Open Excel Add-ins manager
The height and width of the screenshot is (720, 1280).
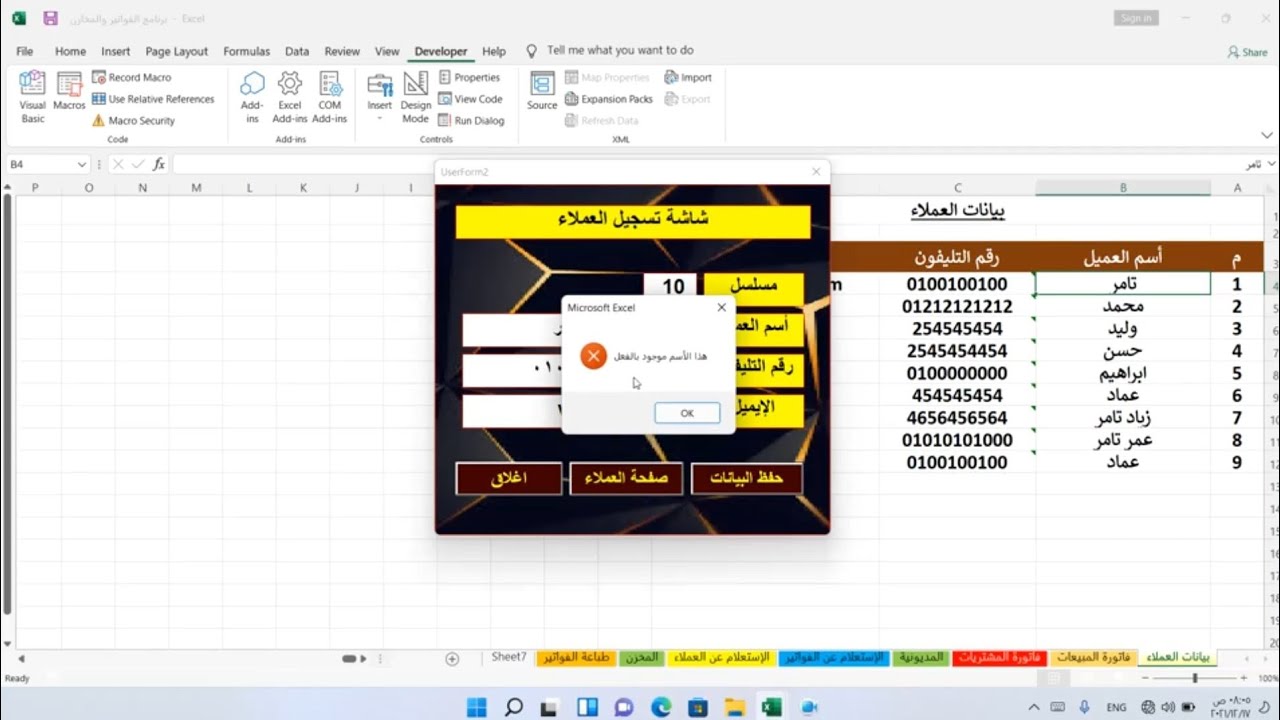coord(290,96)
